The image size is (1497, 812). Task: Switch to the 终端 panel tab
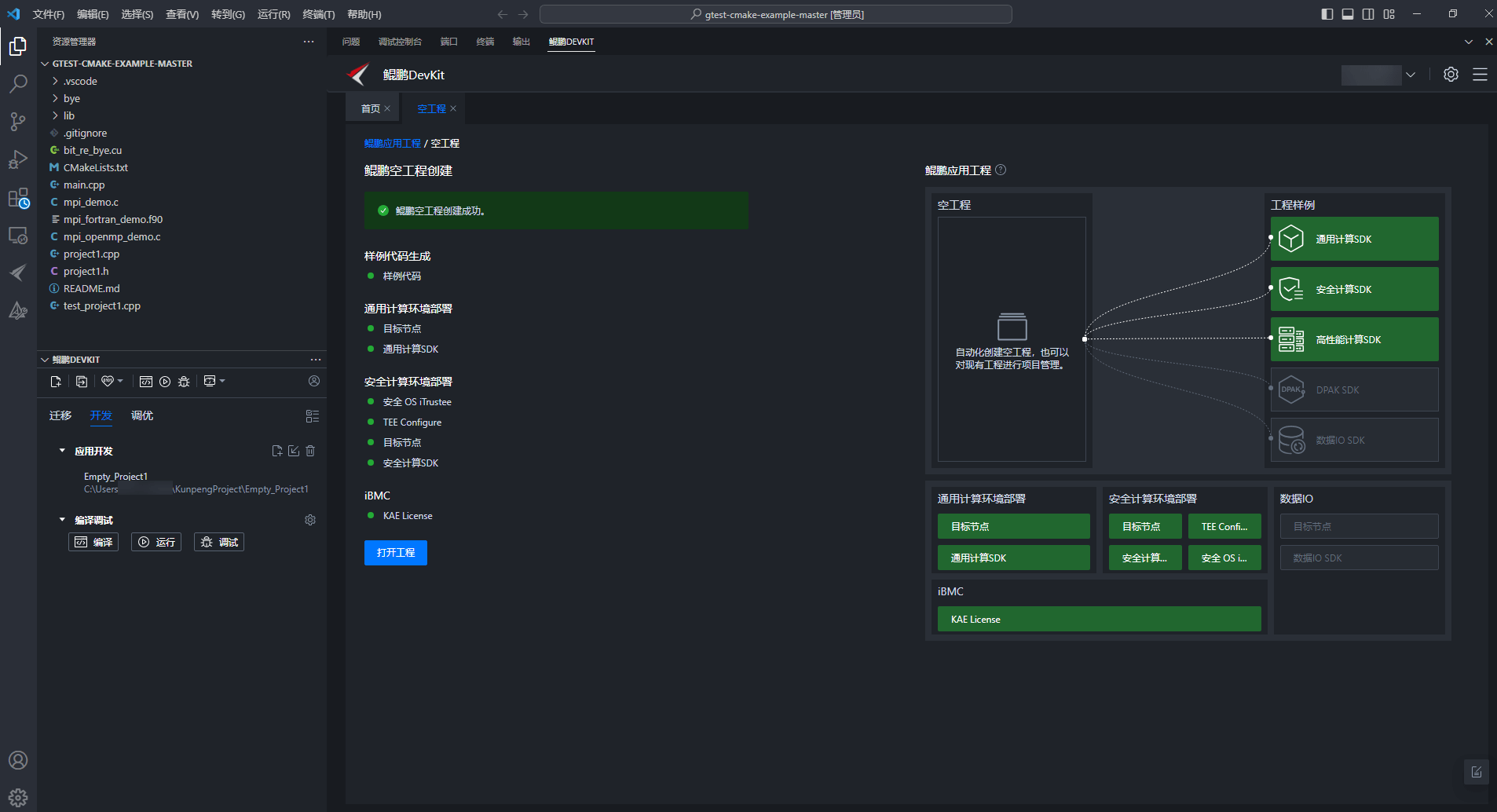click(x=485, y=42)
